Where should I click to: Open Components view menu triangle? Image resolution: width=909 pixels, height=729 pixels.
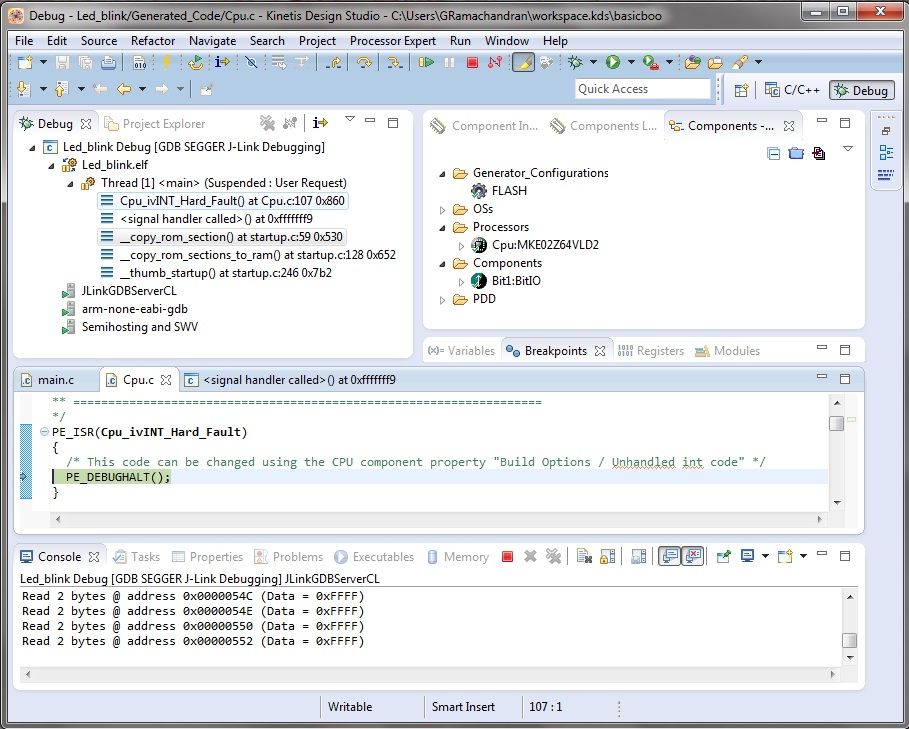point(848,150)
